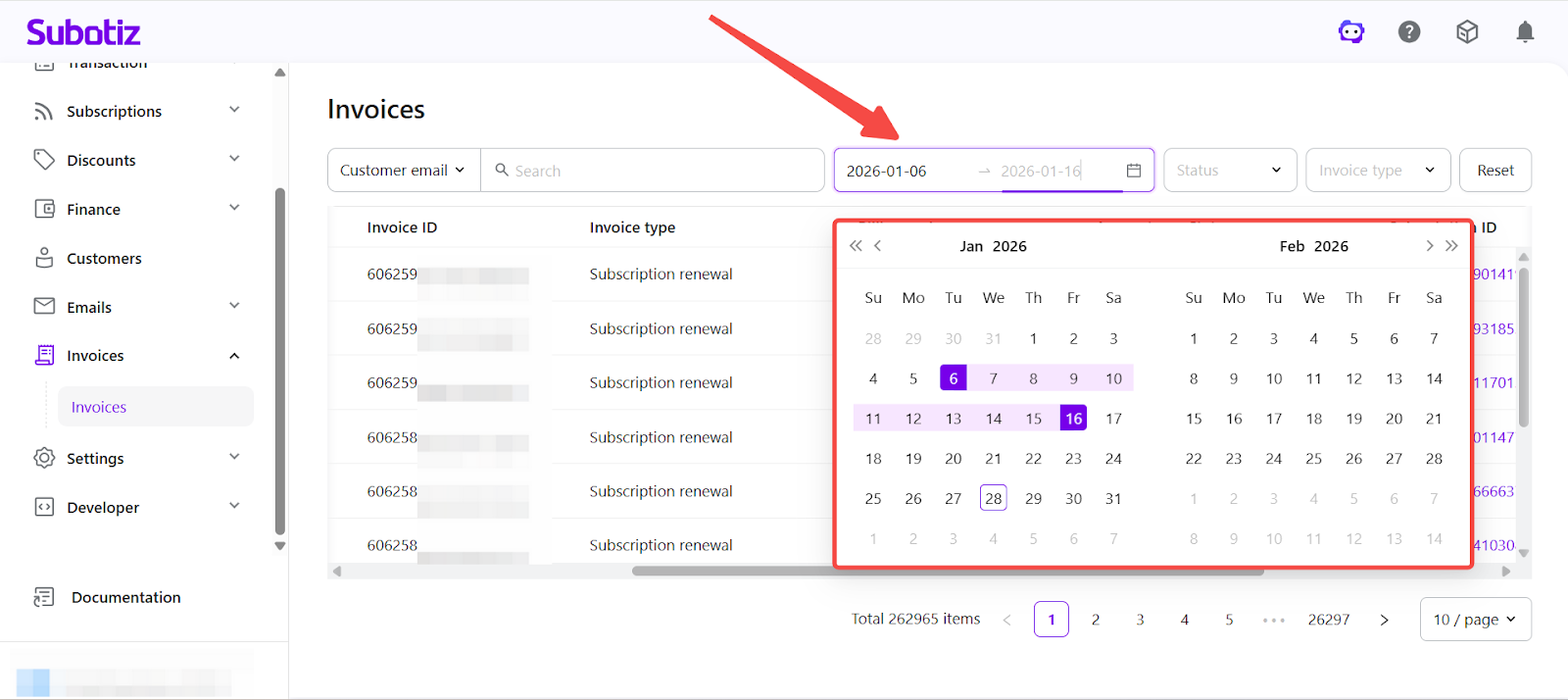Screen dimensions: 1568x700
Task: Open Customers in the sidebar
Action: (x=104, y=259)
